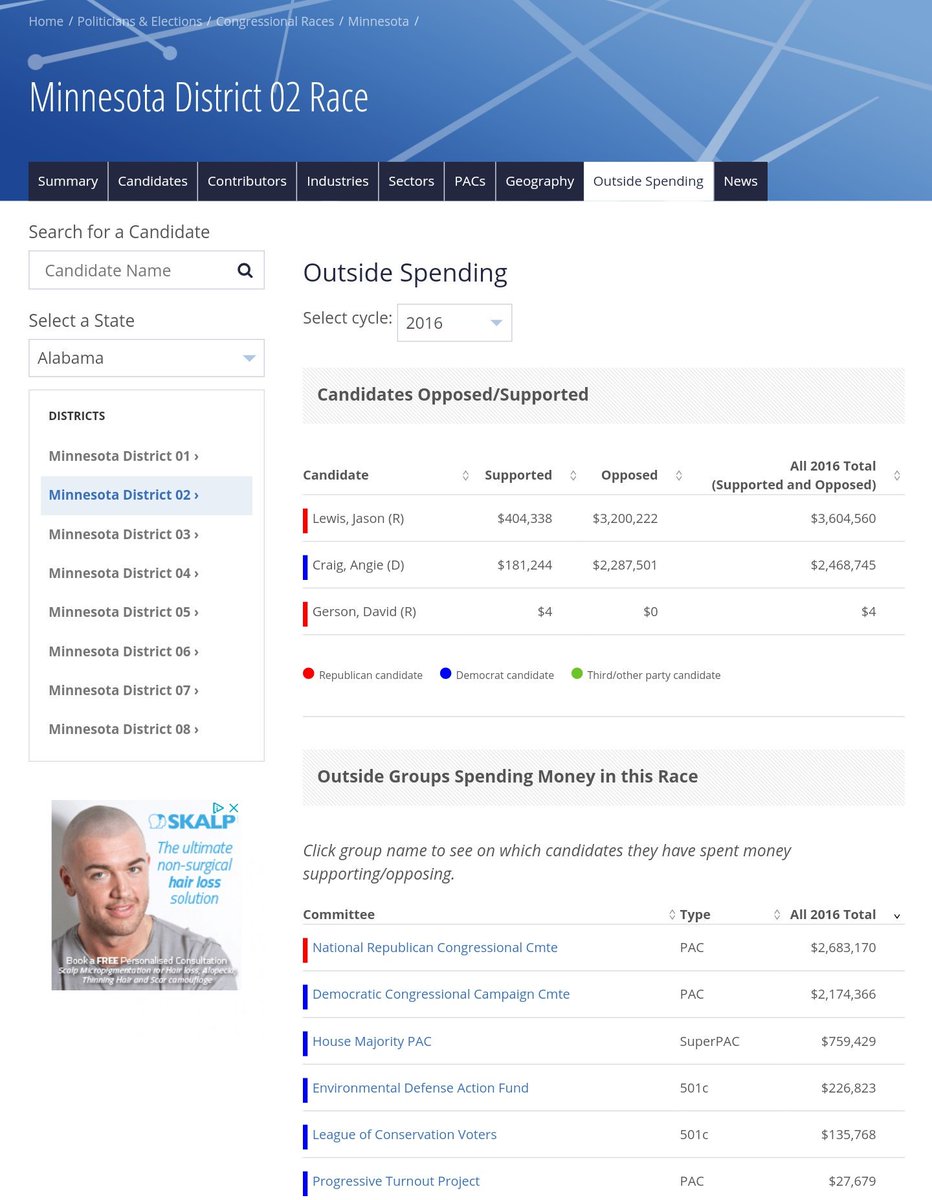Click the $3,604,560 total for Lewis
932x1200 pixels.
tap(843, 519)
